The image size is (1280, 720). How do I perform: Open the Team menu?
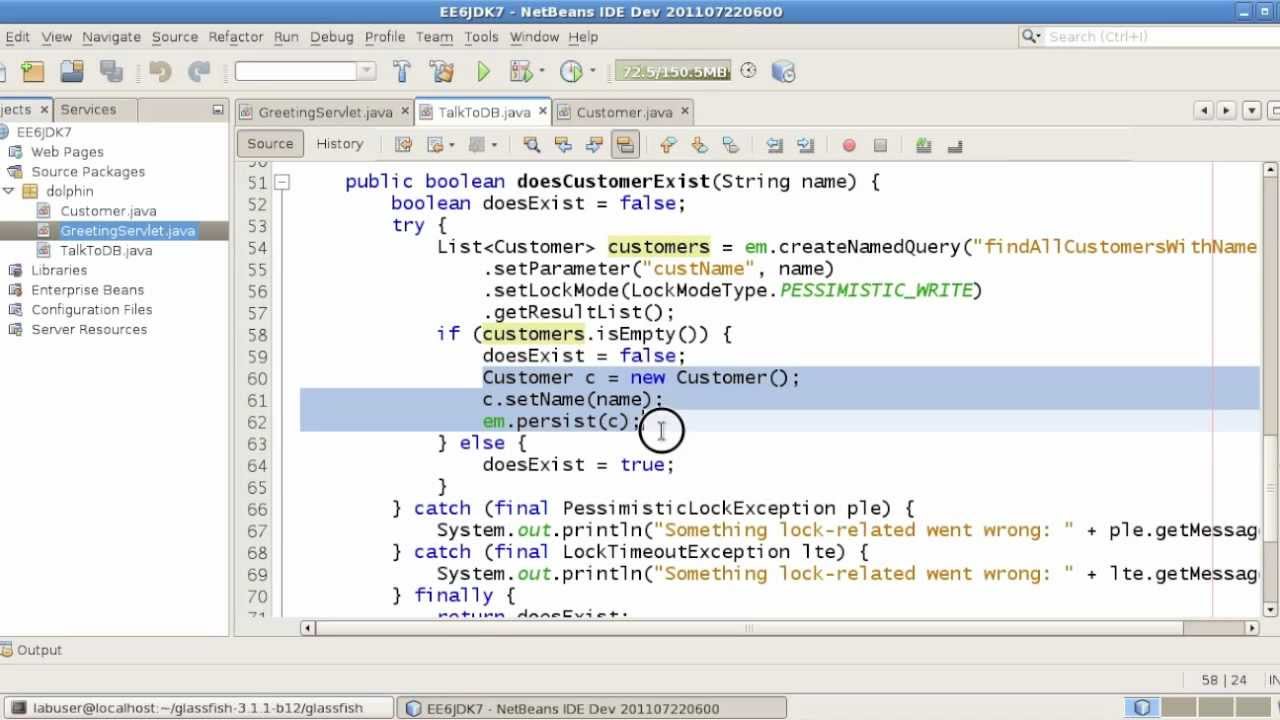[434, 36]
